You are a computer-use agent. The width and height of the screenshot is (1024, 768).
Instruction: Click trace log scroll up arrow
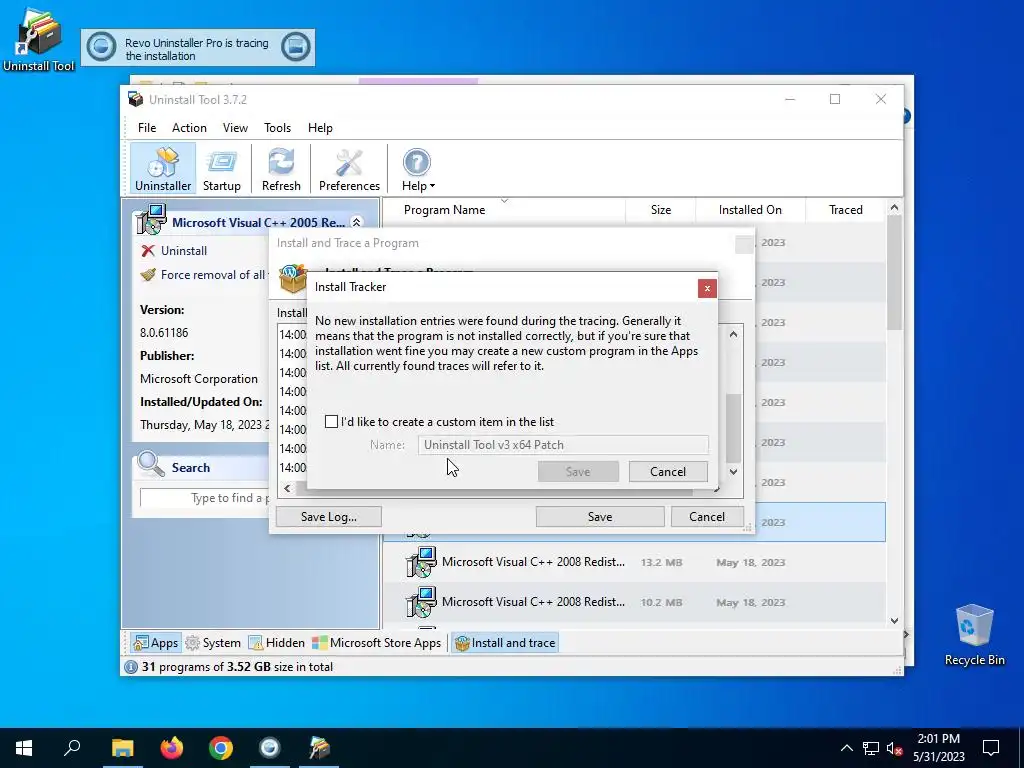point(733,334)
